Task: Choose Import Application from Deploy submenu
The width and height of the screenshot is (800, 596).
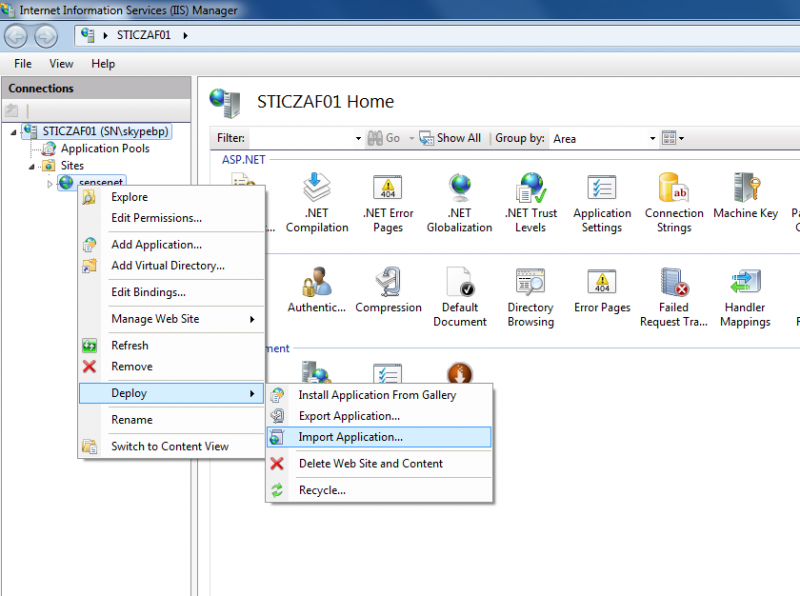Action: pos(379,437)
